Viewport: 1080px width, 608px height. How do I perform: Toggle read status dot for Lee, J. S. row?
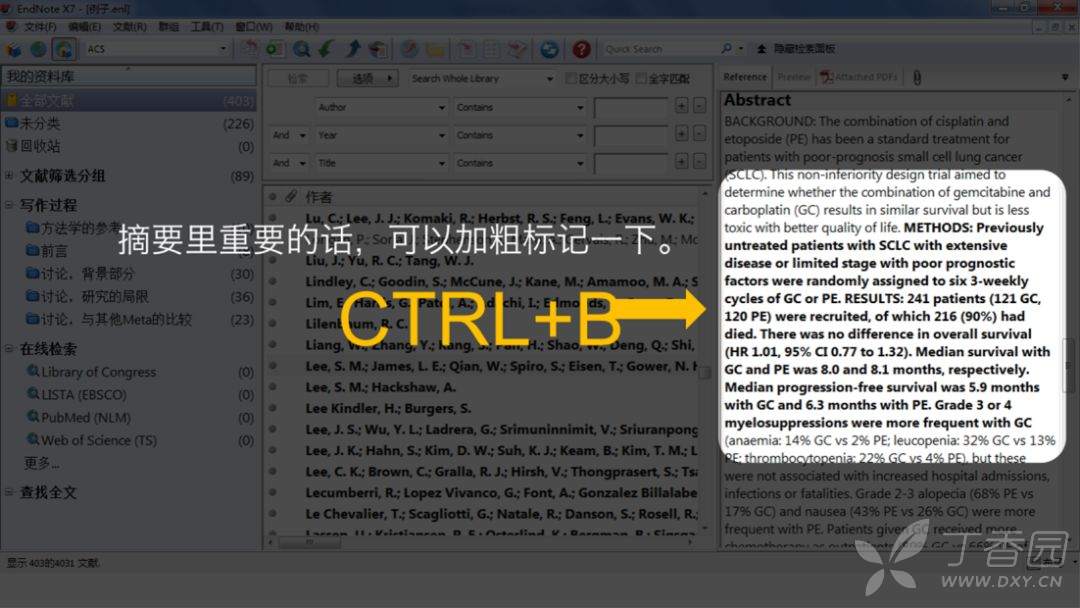pos(273,429)
